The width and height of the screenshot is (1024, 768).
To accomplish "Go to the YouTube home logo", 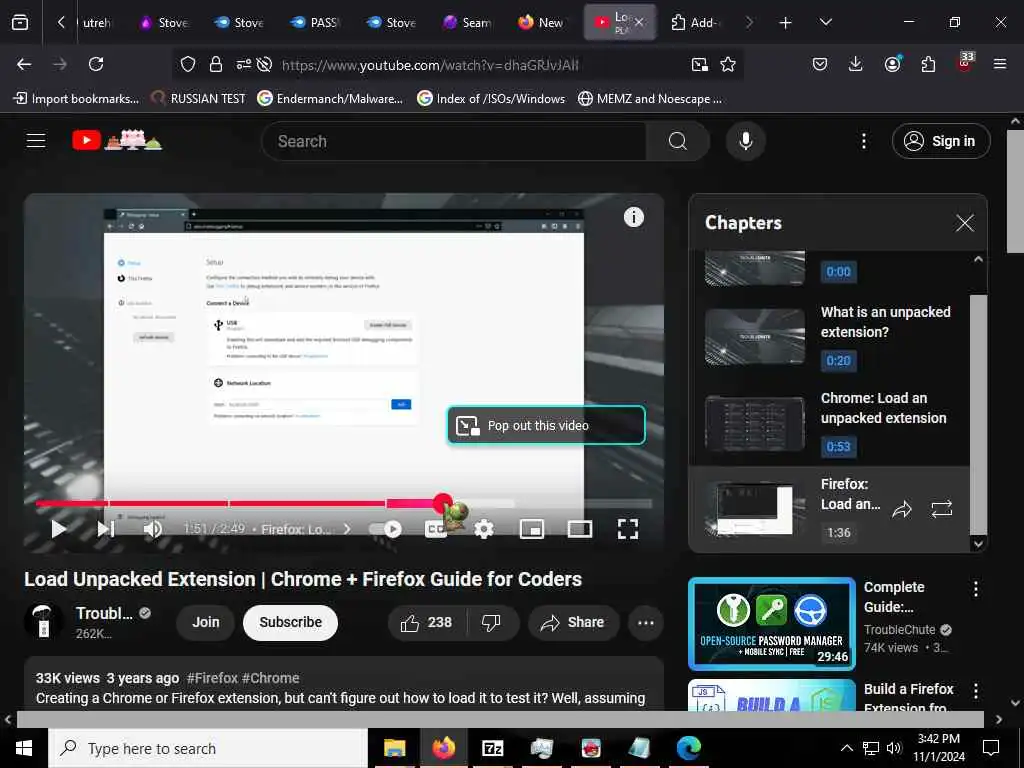I will (117, 140).
